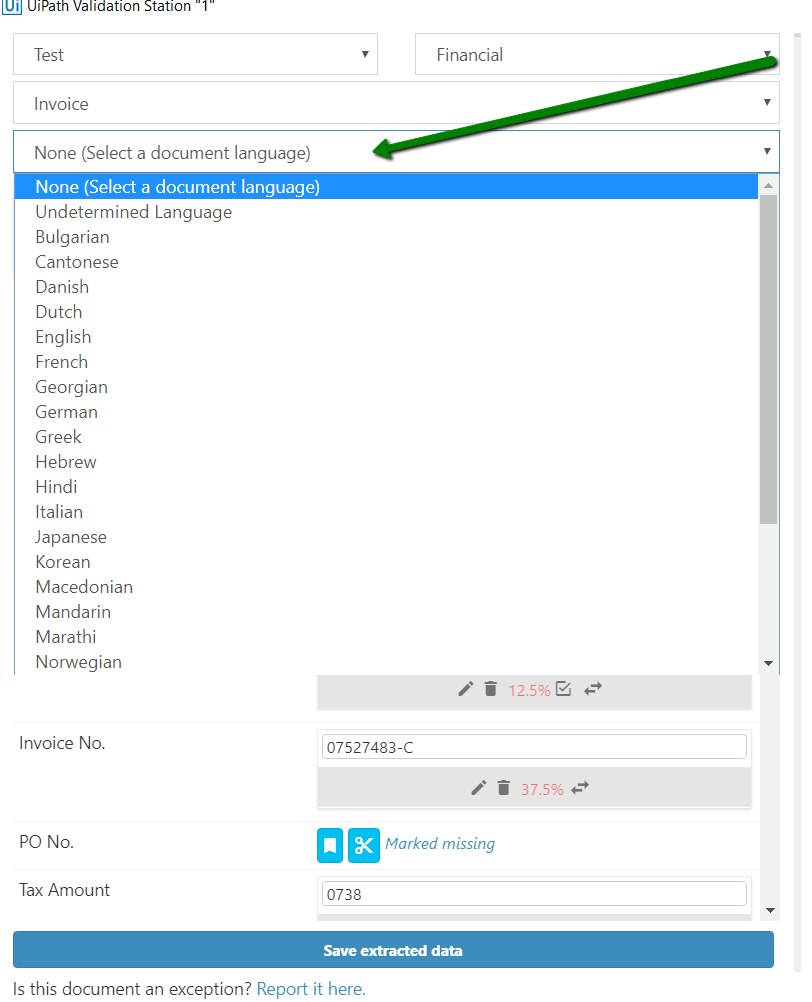Screen dimensions: 812x1002
Task: Click the Tax Amount input field
Action: click(534, 893)
